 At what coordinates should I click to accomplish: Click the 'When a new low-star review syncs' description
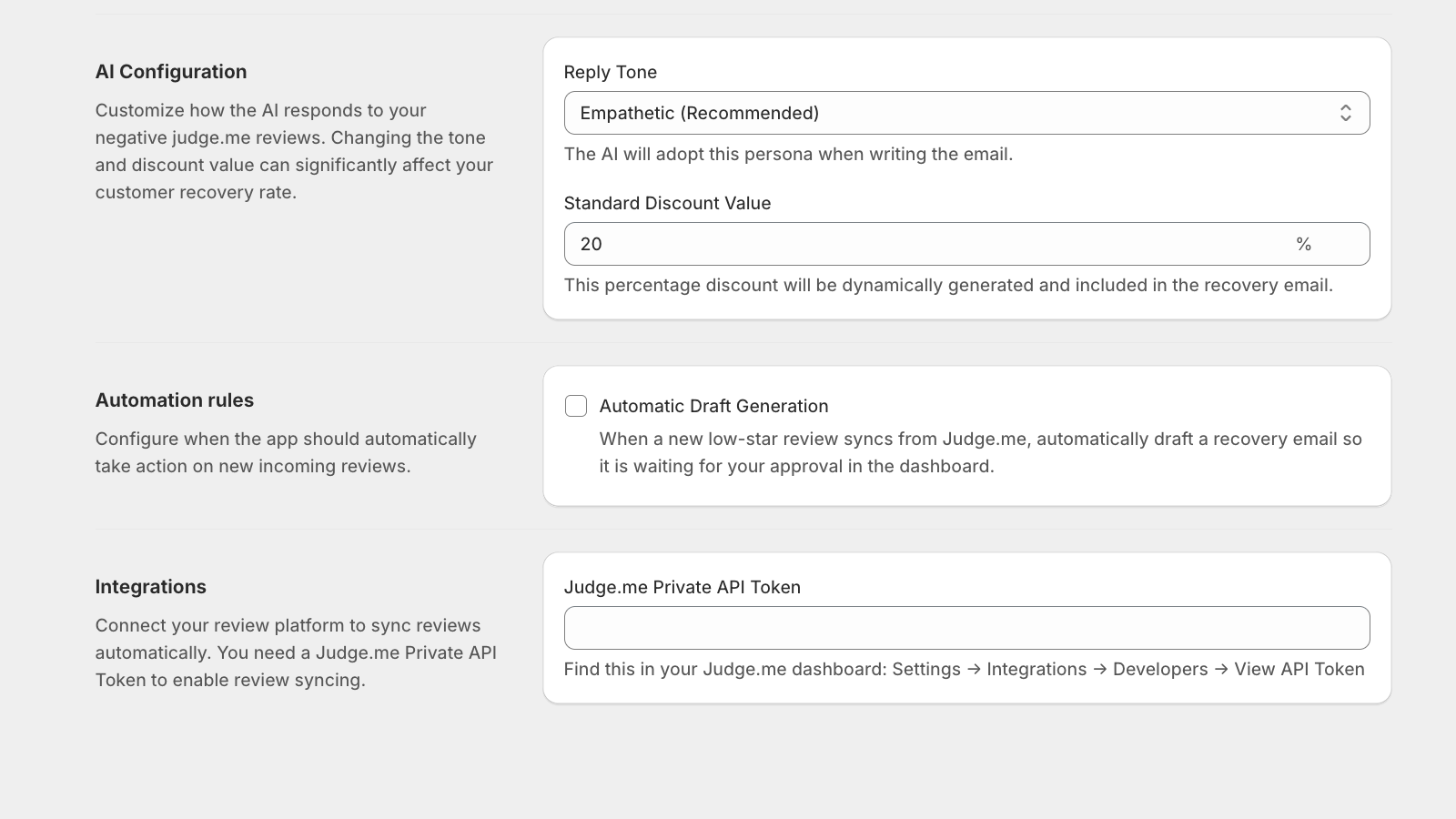tap(981, 452)
